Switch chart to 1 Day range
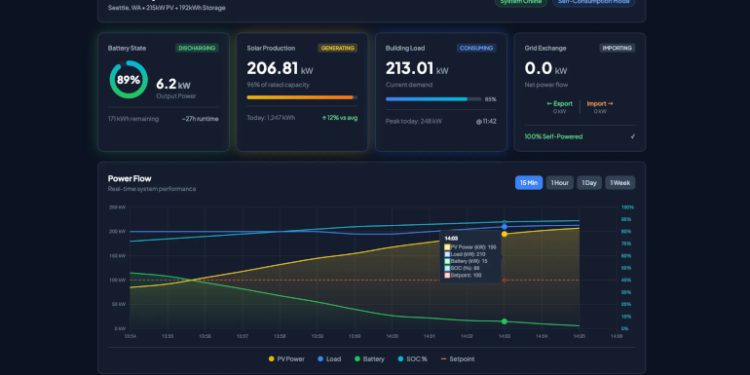The width and height of the screenshot is (750, 375). click(589, 183)
